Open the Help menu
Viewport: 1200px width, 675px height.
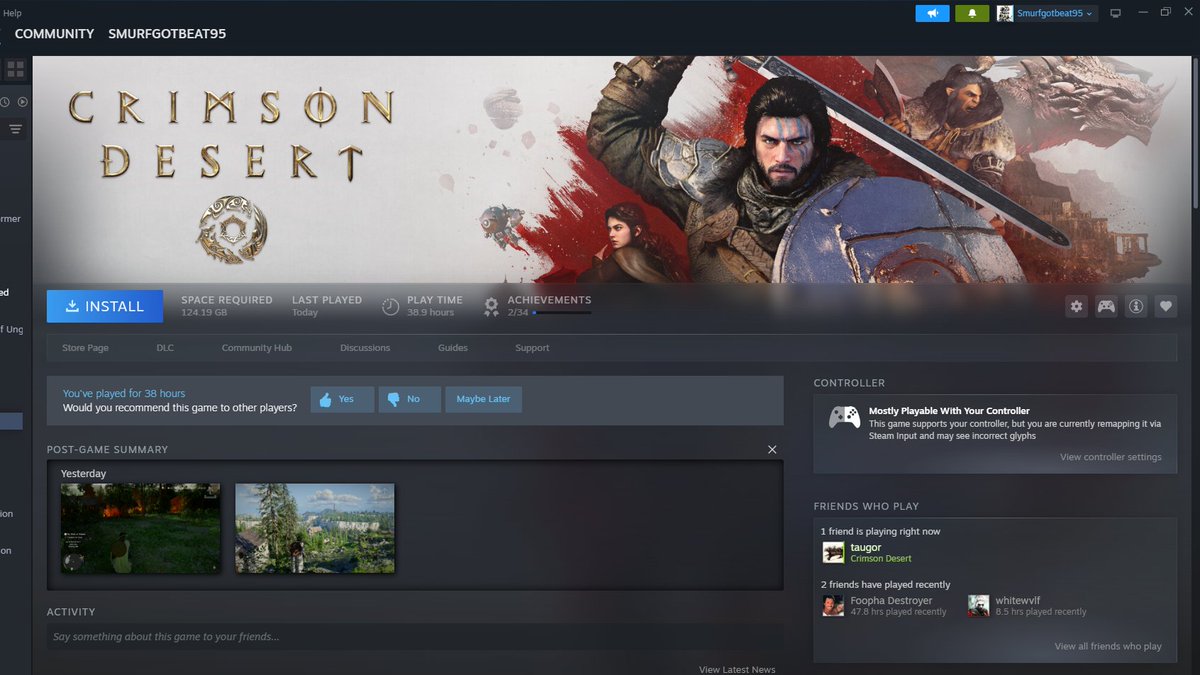point(12,13)
